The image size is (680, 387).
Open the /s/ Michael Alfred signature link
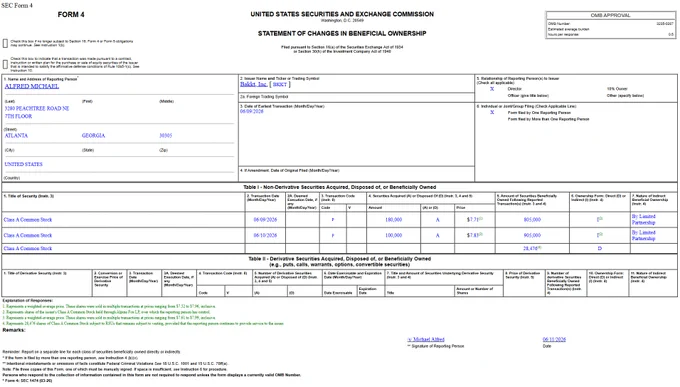426,339
